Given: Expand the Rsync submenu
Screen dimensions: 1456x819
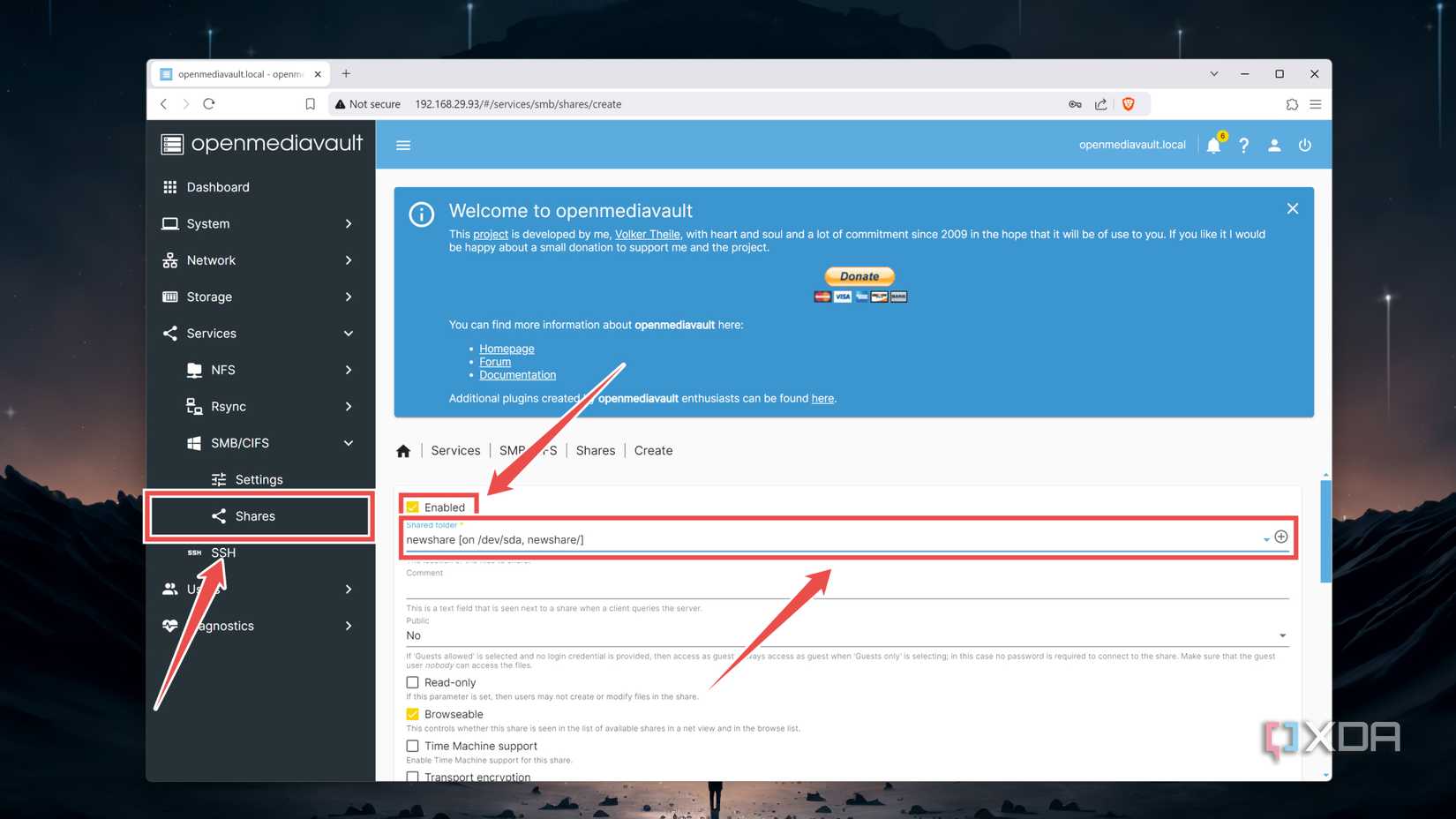Looking at the screenshot, I should 260,407.
